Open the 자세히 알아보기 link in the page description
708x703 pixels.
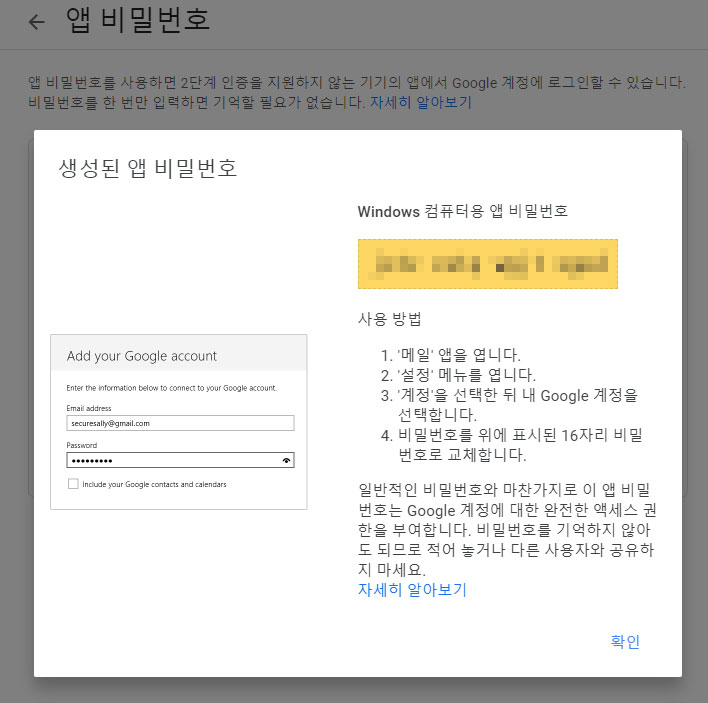pyautogui.click(x=420, y=102)
